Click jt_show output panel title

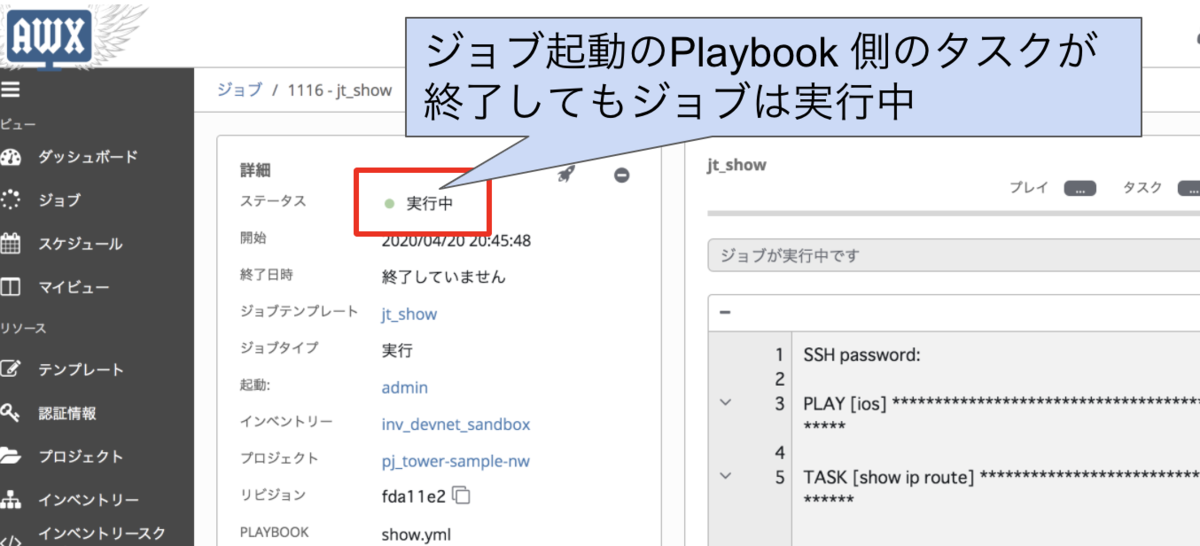736,165
